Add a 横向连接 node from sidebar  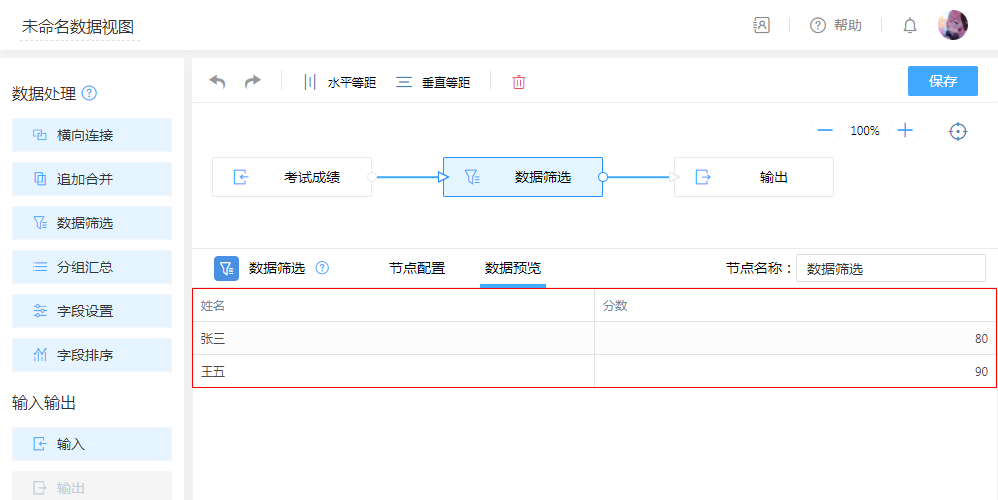pos(92,135)
